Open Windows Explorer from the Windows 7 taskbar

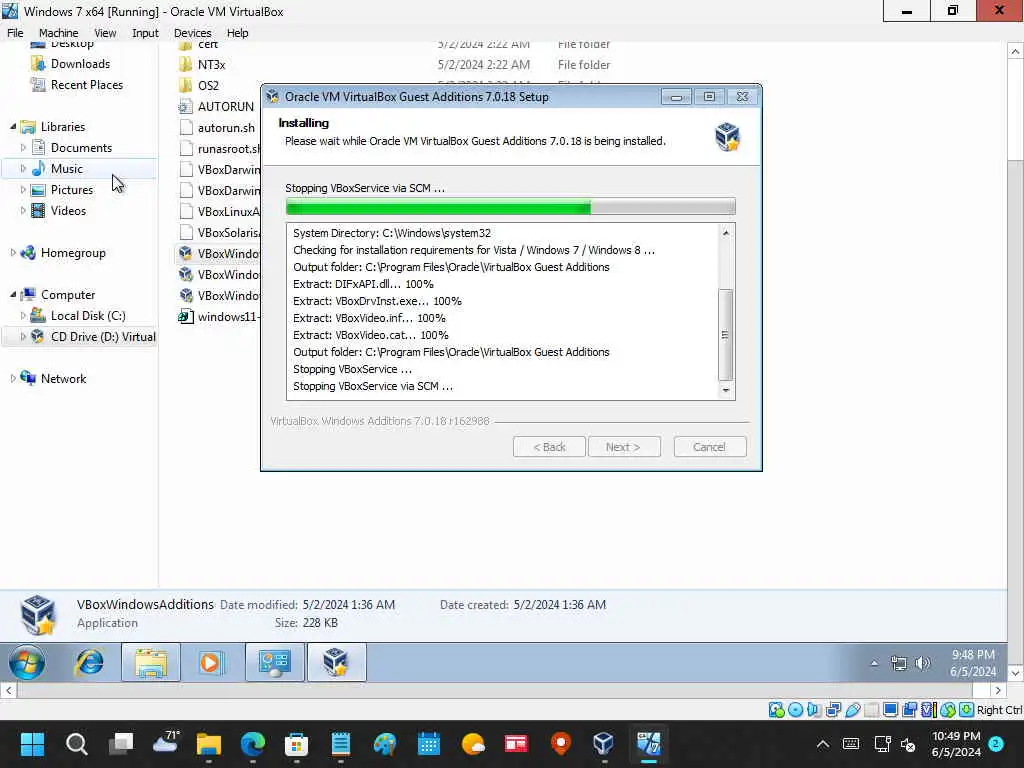(151, 663)
